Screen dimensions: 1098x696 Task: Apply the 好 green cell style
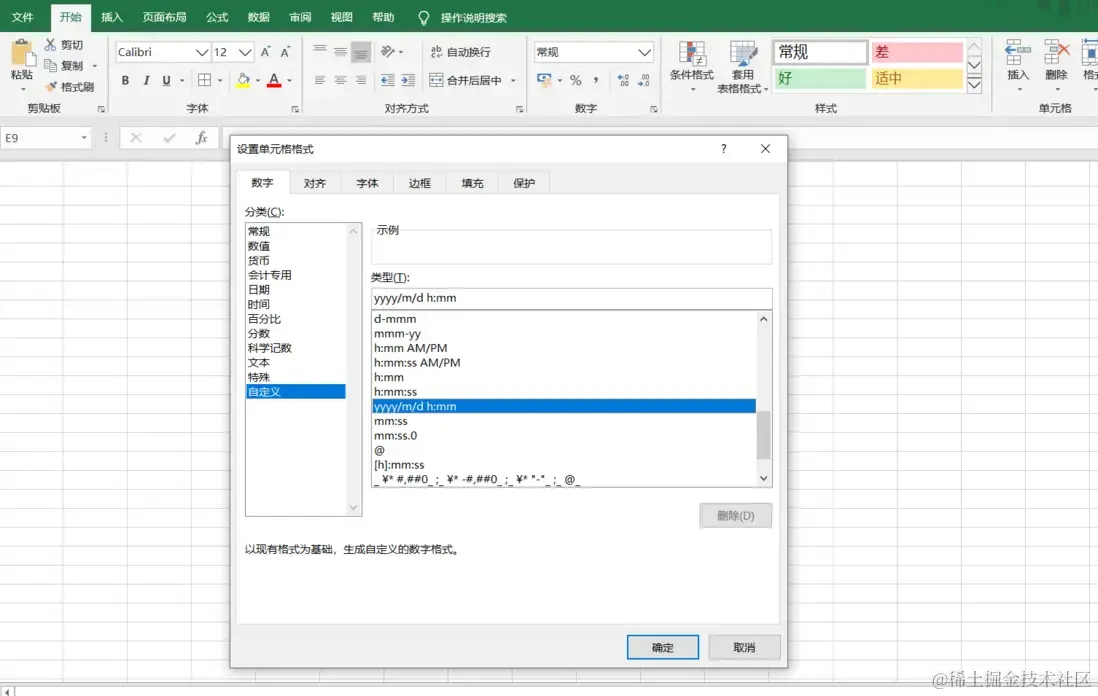coord(820,78)
